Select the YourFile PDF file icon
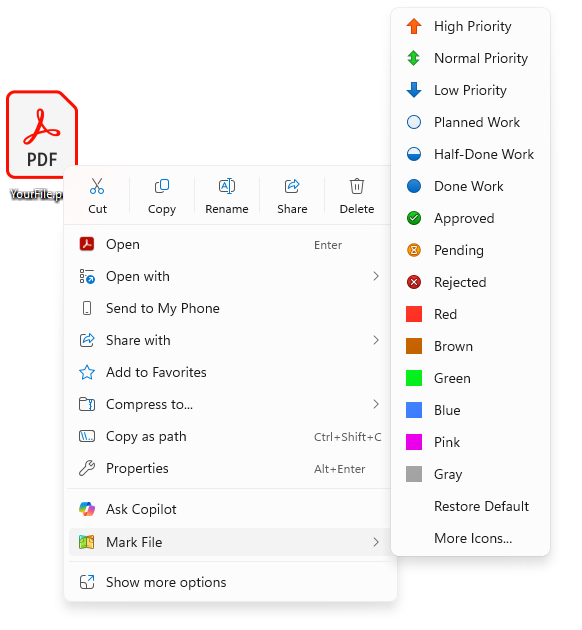The image size is (582, 630). click(x=42, y=135)
